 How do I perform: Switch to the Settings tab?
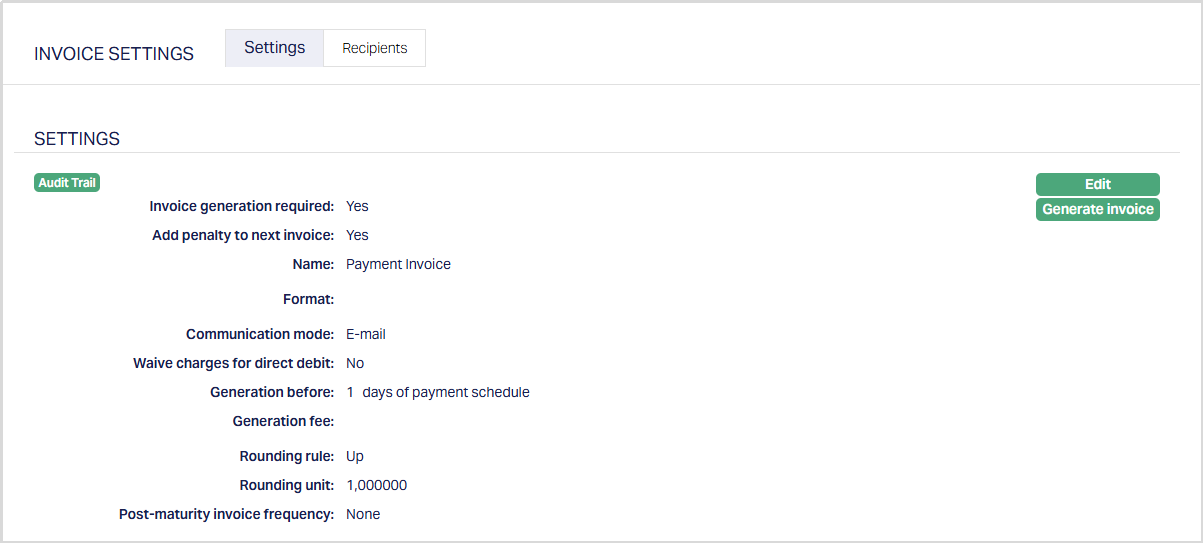pyautogui.click(x=274, y=48)
